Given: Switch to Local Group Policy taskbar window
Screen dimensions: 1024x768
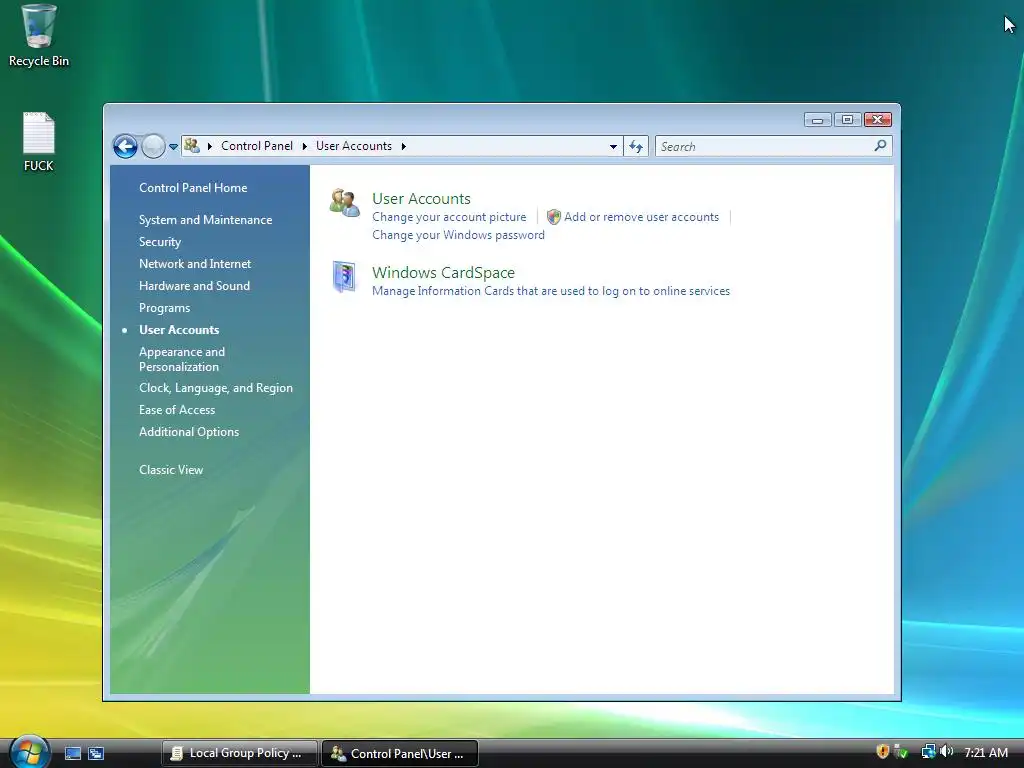Looking at the screenshot, I should pyautogui.click(x=240, y=754).
